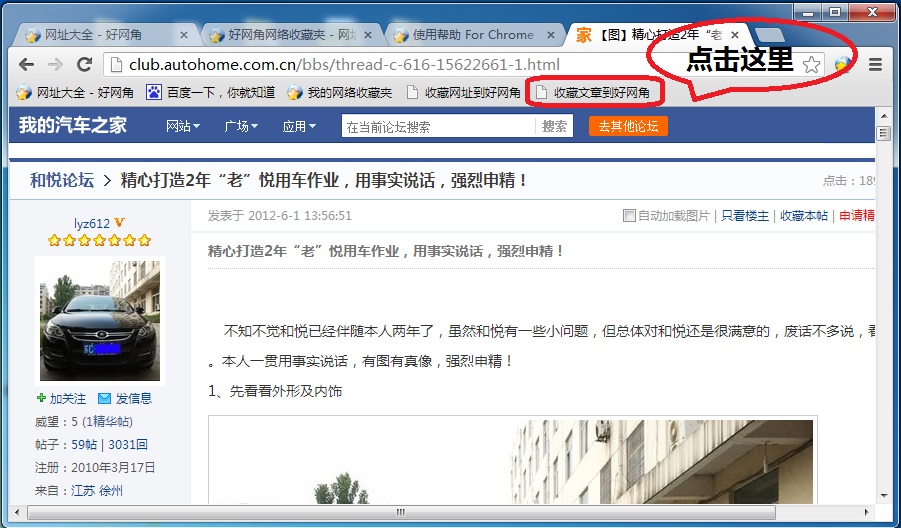
Task: Click the browser back arrow
Action: click(x=27, y=64)
